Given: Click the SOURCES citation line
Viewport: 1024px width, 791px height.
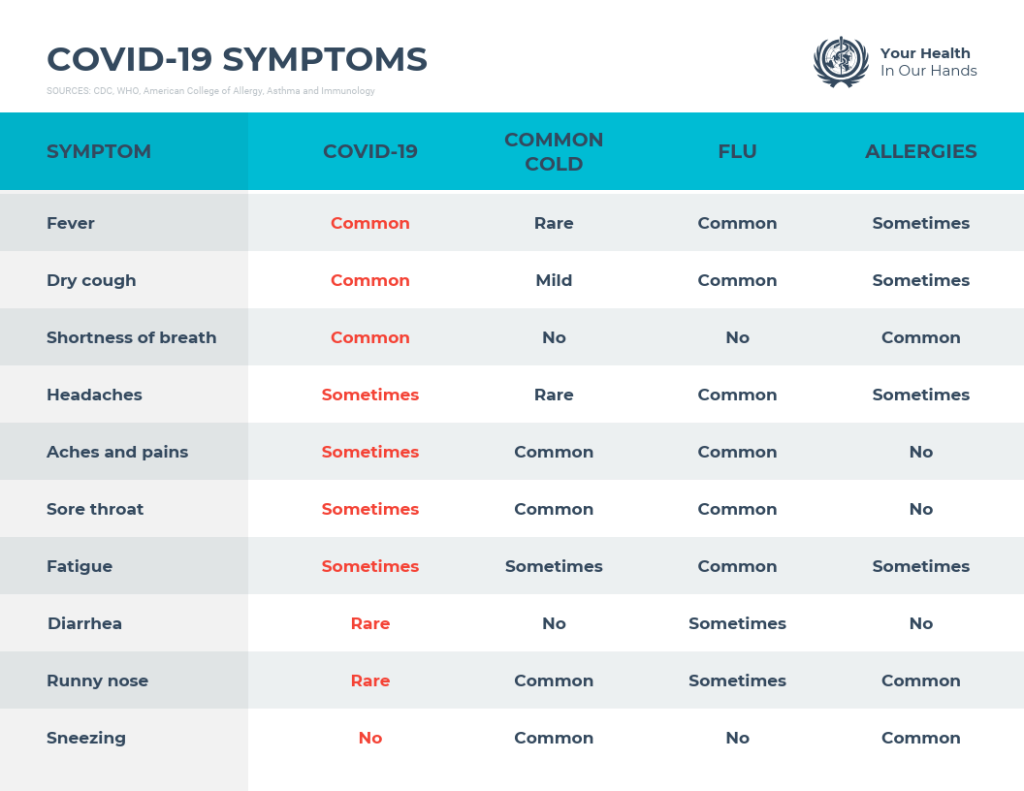Looking at the screenshot, I should [x=210, y=91].
